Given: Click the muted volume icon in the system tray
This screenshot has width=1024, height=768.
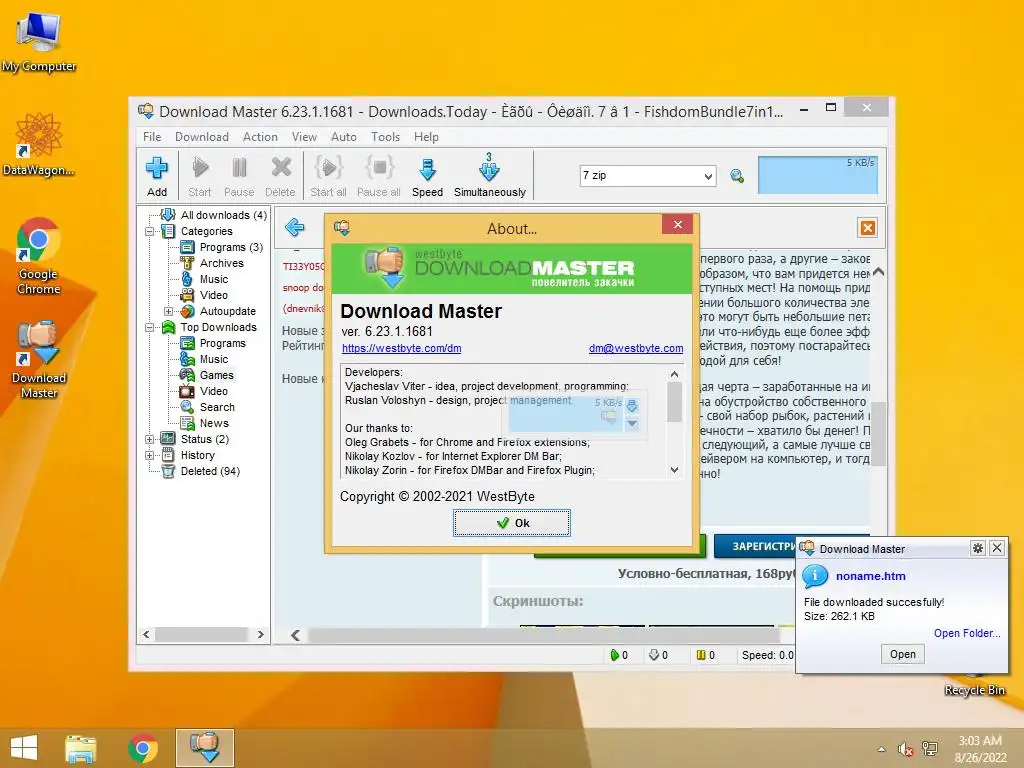Looking at the screenshot, I should [905, 749].
